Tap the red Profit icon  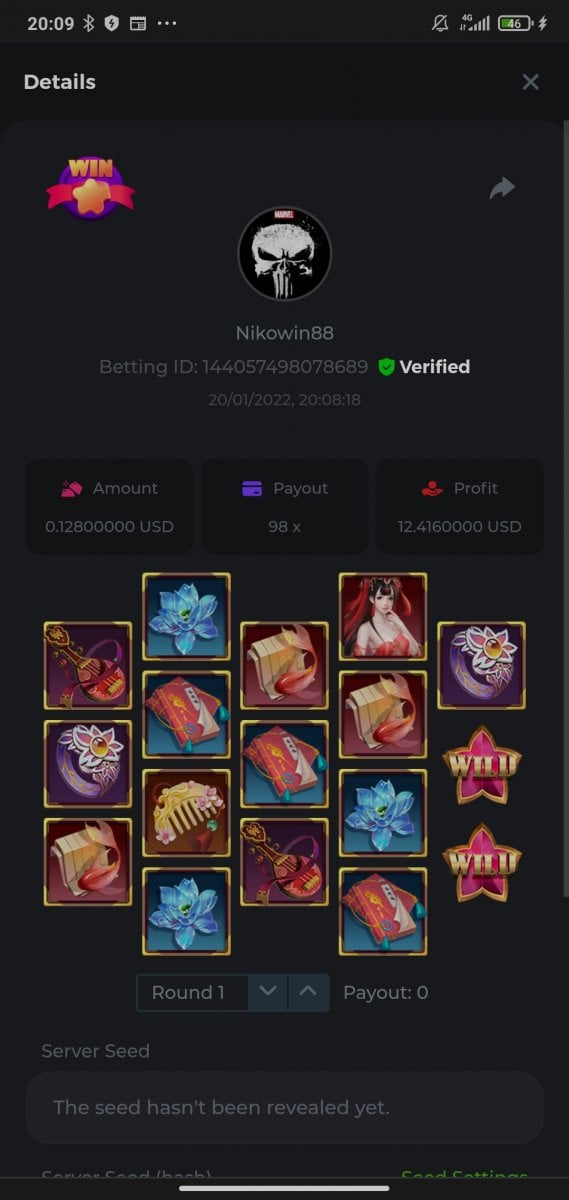coord(431,489)
